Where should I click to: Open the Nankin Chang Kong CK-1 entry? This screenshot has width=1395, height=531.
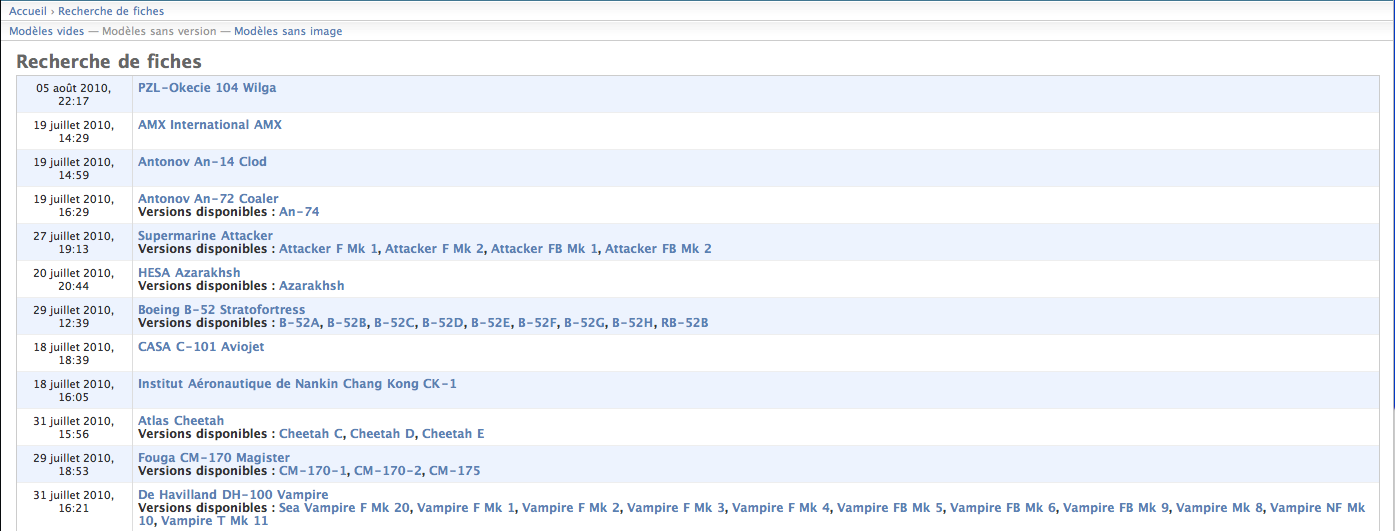[x=297, y=384]
